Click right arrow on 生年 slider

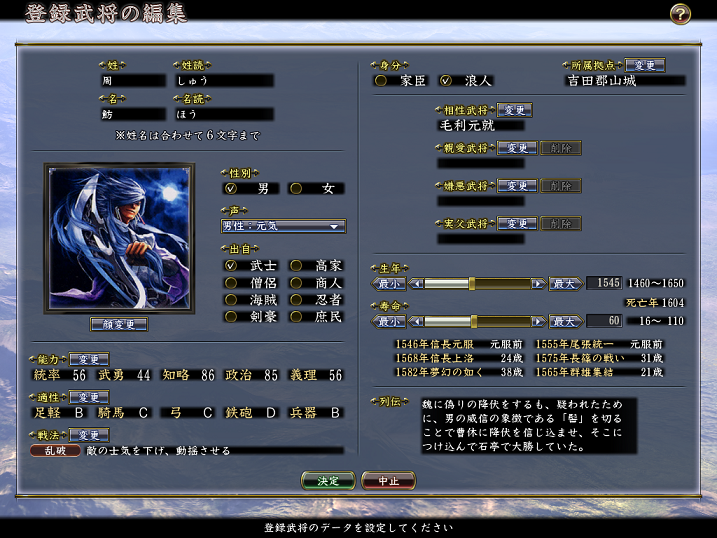coord(538,284)
